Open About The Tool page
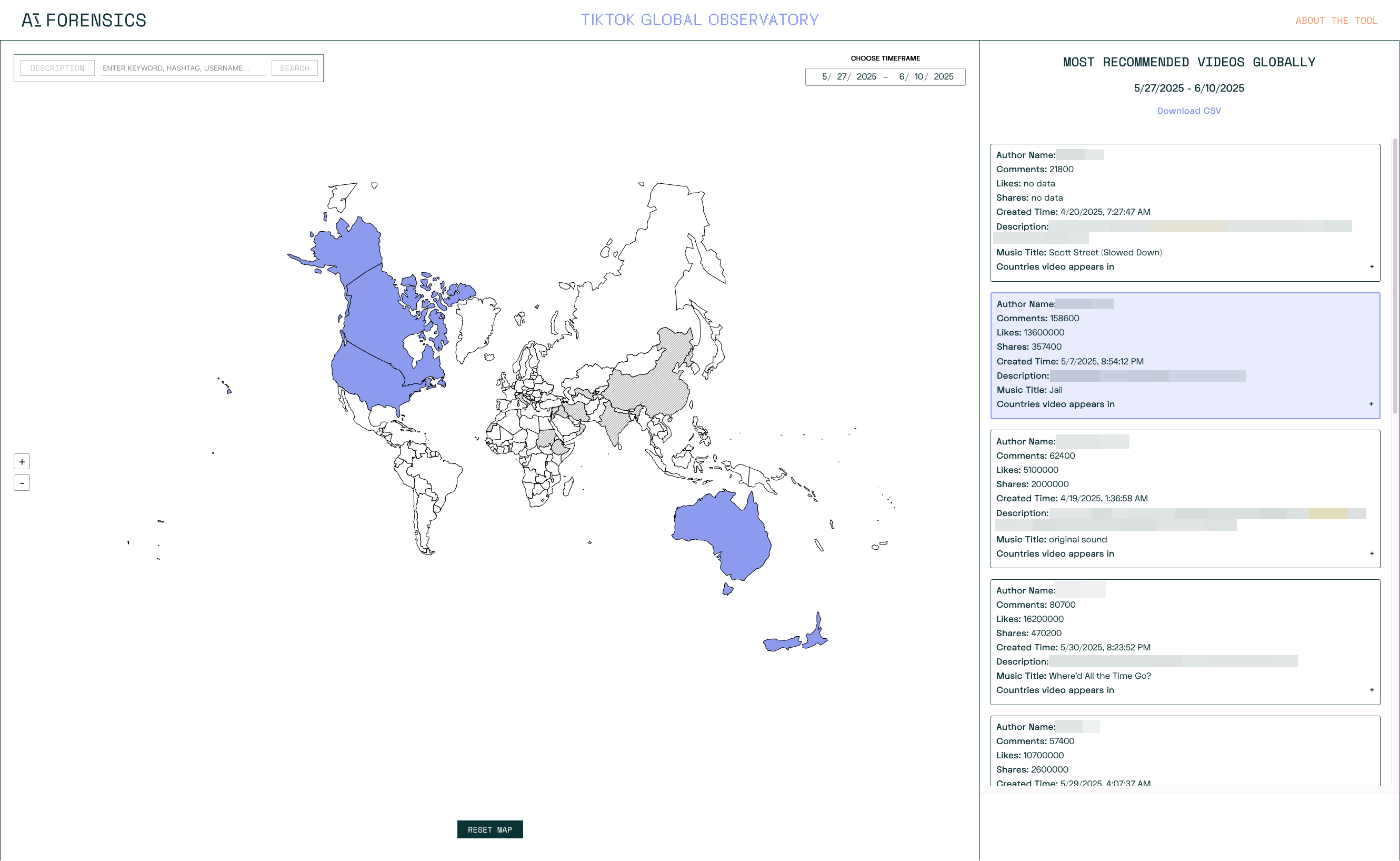This screenshot has width=1400, height=861. (x=1336, y=21)
